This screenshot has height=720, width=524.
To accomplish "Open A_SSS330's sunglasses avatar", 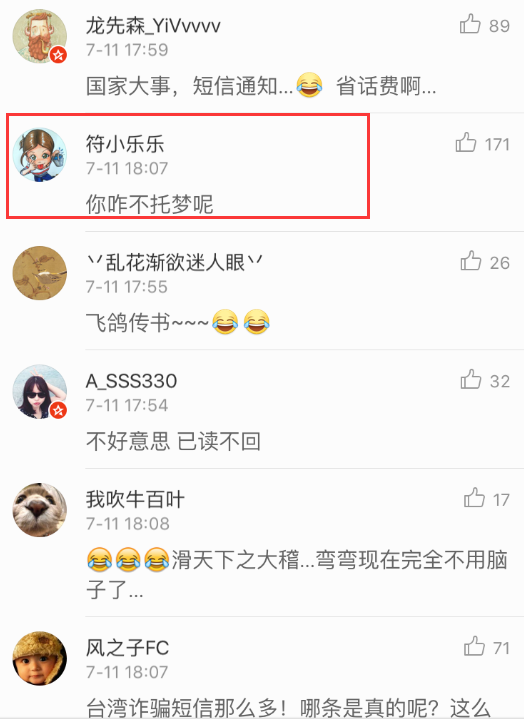I will point(39,392).
